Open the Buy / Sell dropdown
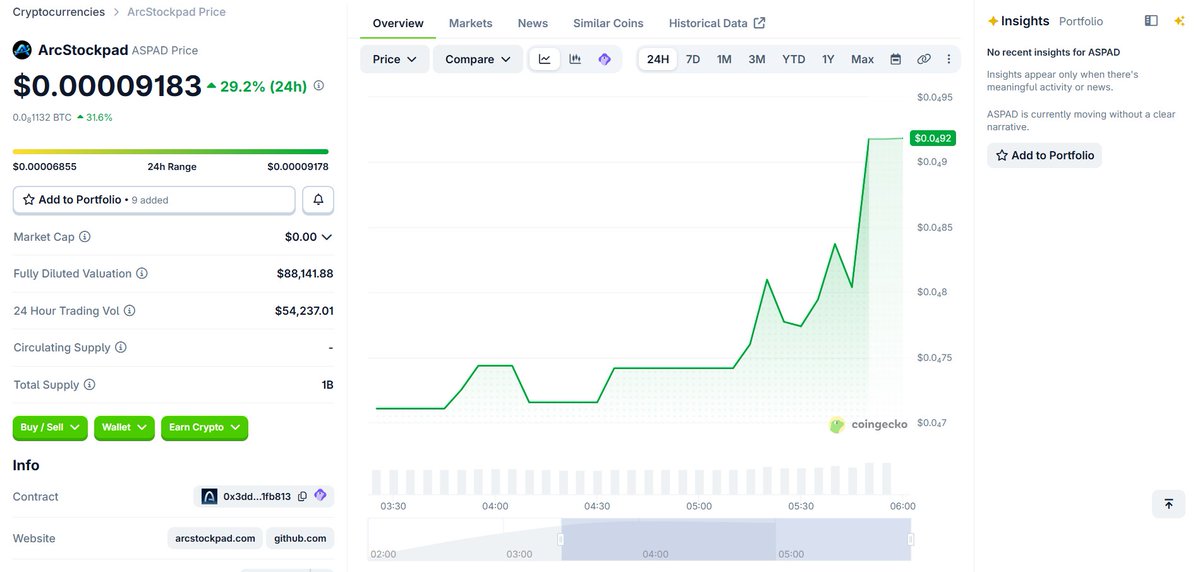The width and height of the screenshot is (1200, 572). 50,428
